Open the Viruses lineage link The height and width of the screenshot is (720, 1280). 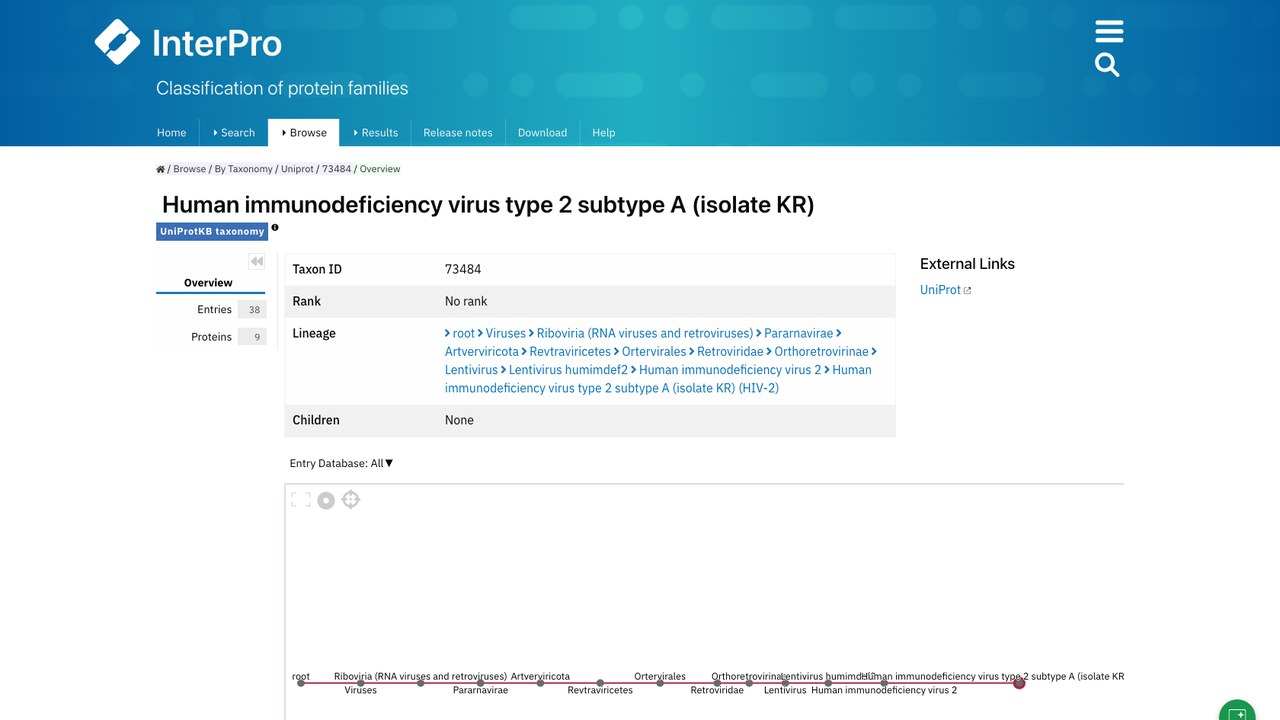pos(505,333)
